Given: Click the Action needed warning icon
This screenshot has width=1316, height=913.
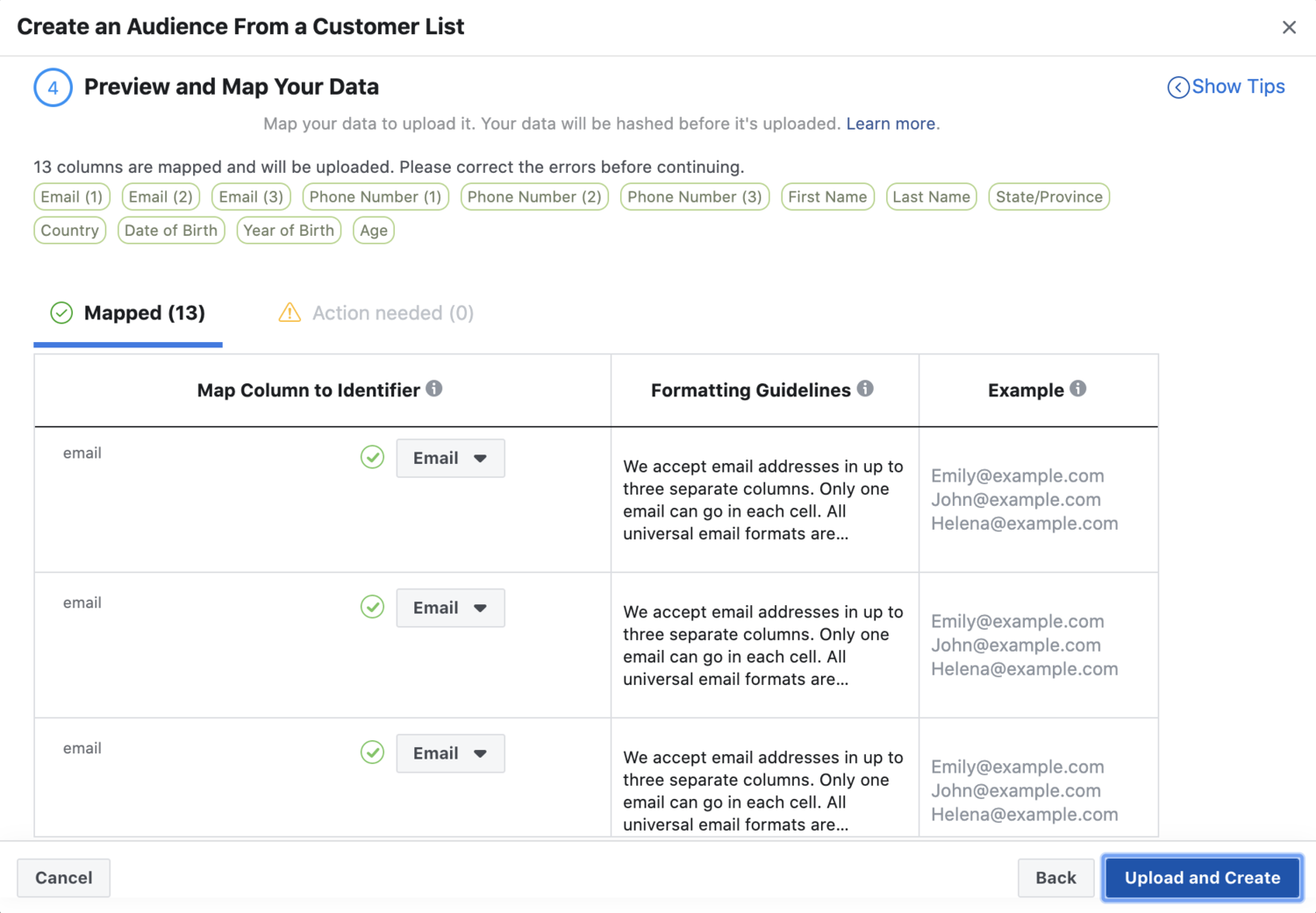Looking at the screenshot, I should pos(290,312).
